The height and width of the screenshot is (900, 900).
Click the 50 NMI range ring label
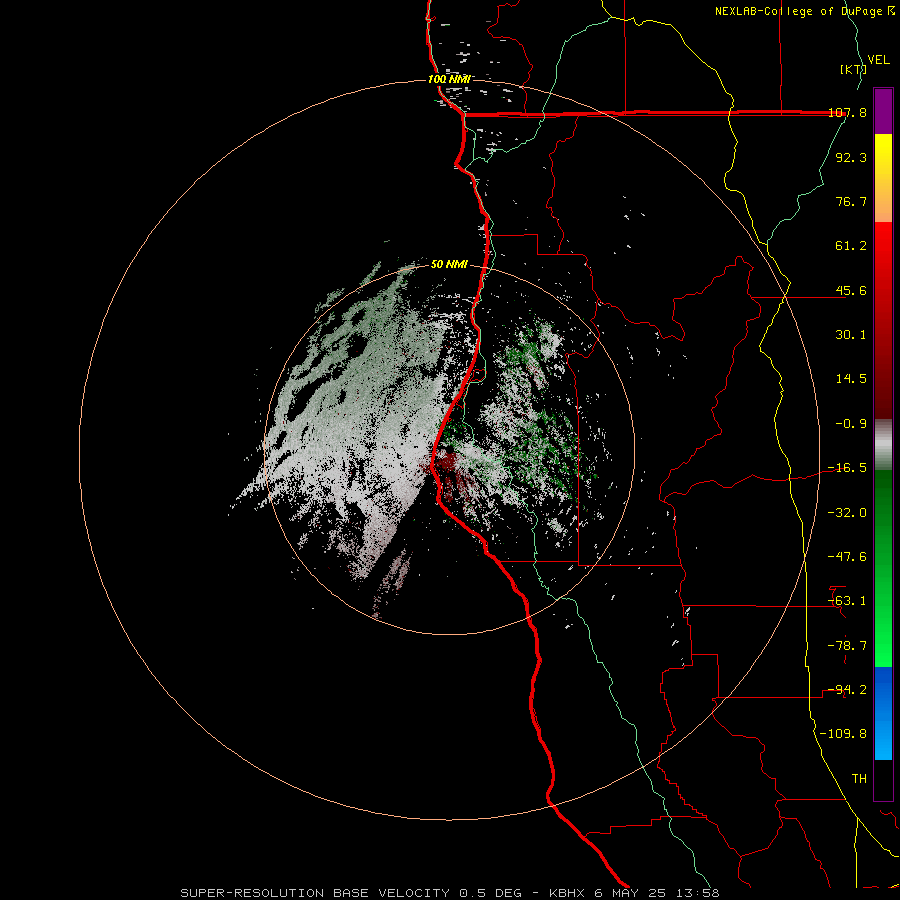pos(449,264)
